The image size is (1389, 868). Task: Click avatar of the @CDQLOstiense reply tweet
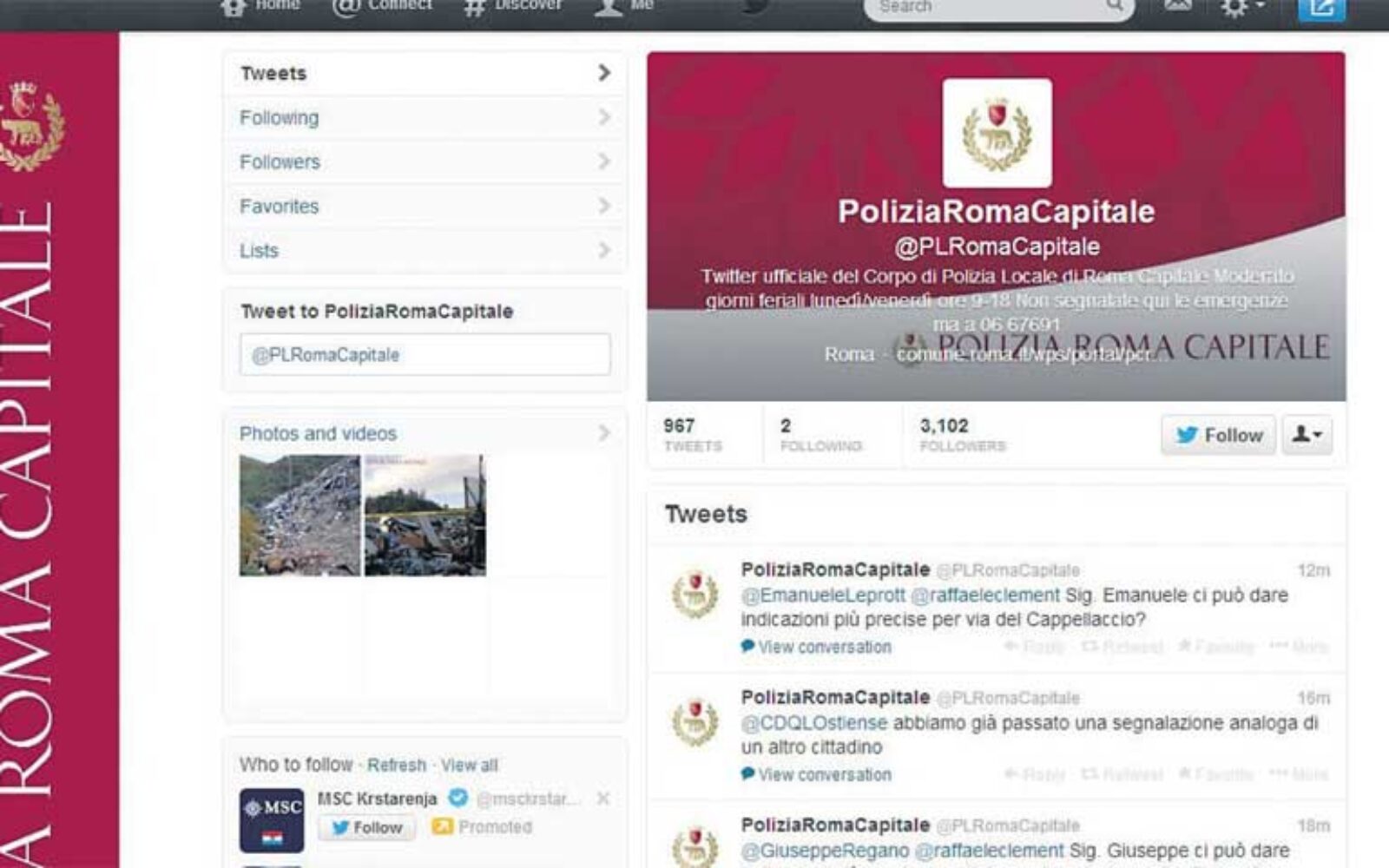[x=695, y=722]
